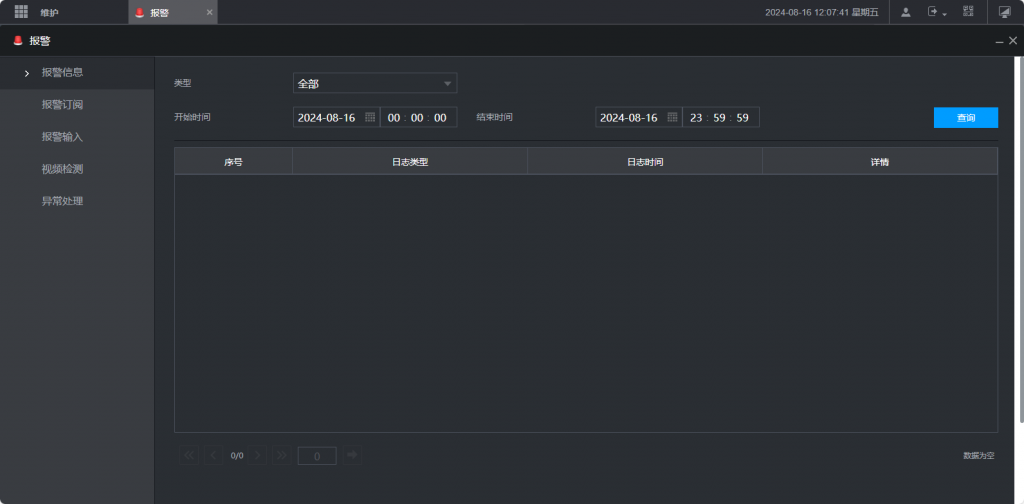Screen dimensions: 1024x504
Task: Expand the 类型 dropdown showing 全部
Action: 375,83
